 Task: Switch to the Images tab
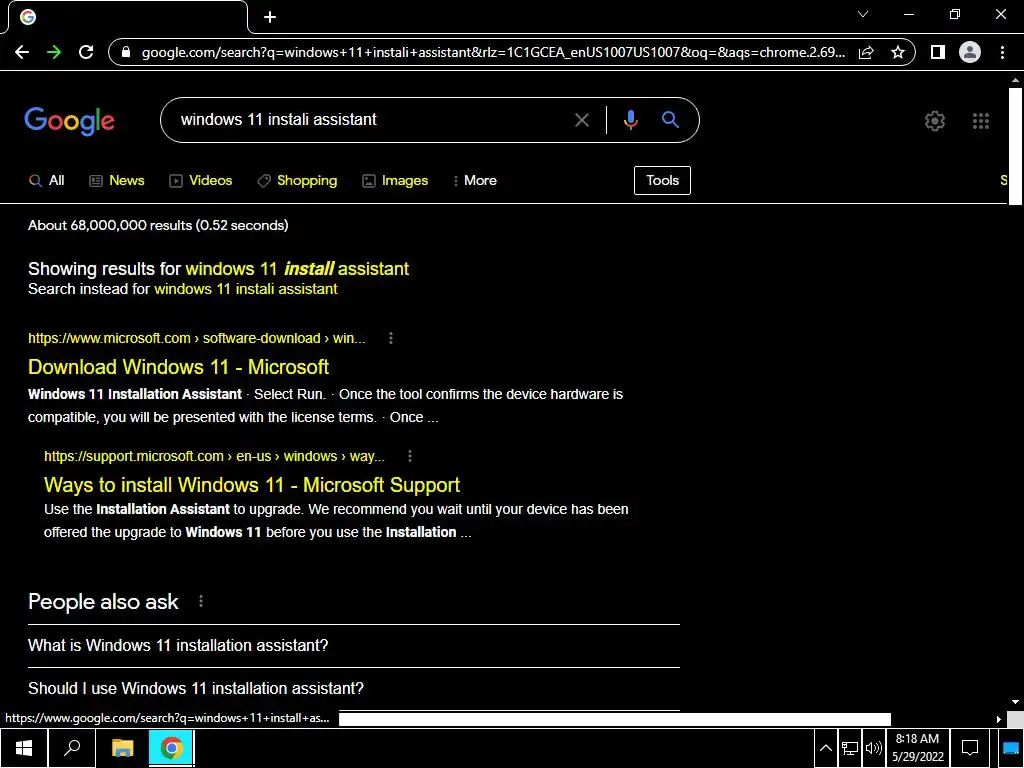pos(395,181)
